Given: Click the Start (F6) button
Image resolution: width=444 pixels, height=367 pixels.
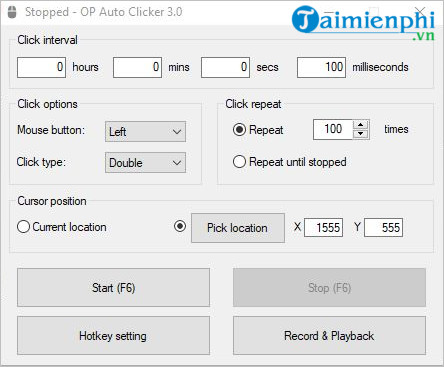Looking at the screenshot, I should coord(113,288).
